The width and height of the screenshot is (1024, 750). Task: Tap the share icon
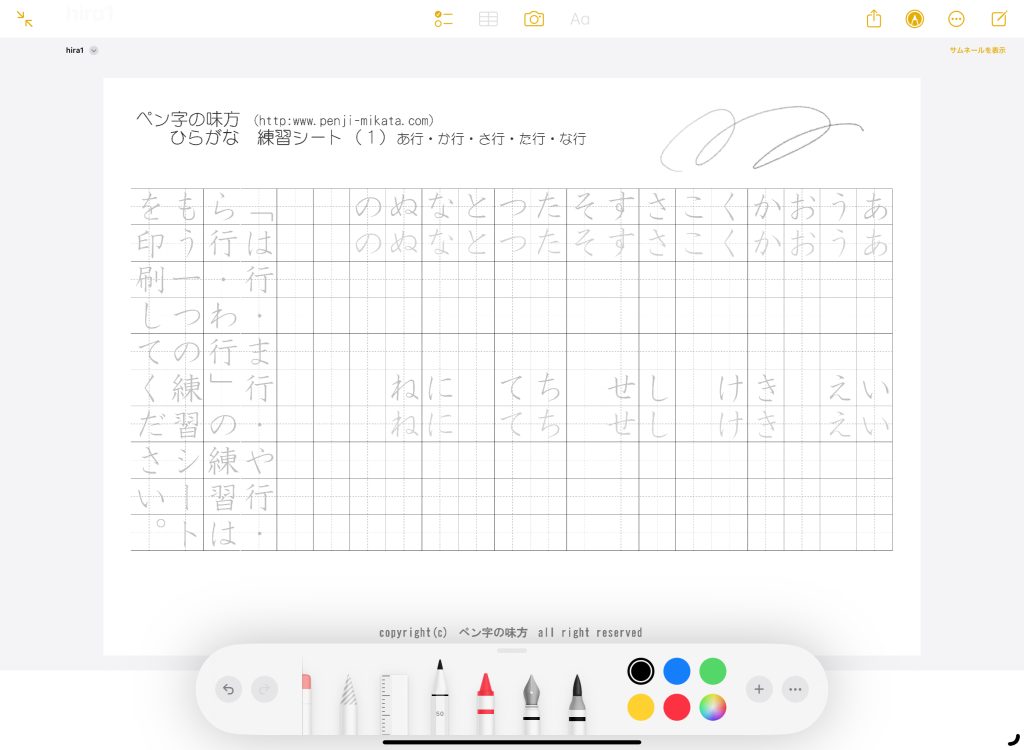point(874,19)
